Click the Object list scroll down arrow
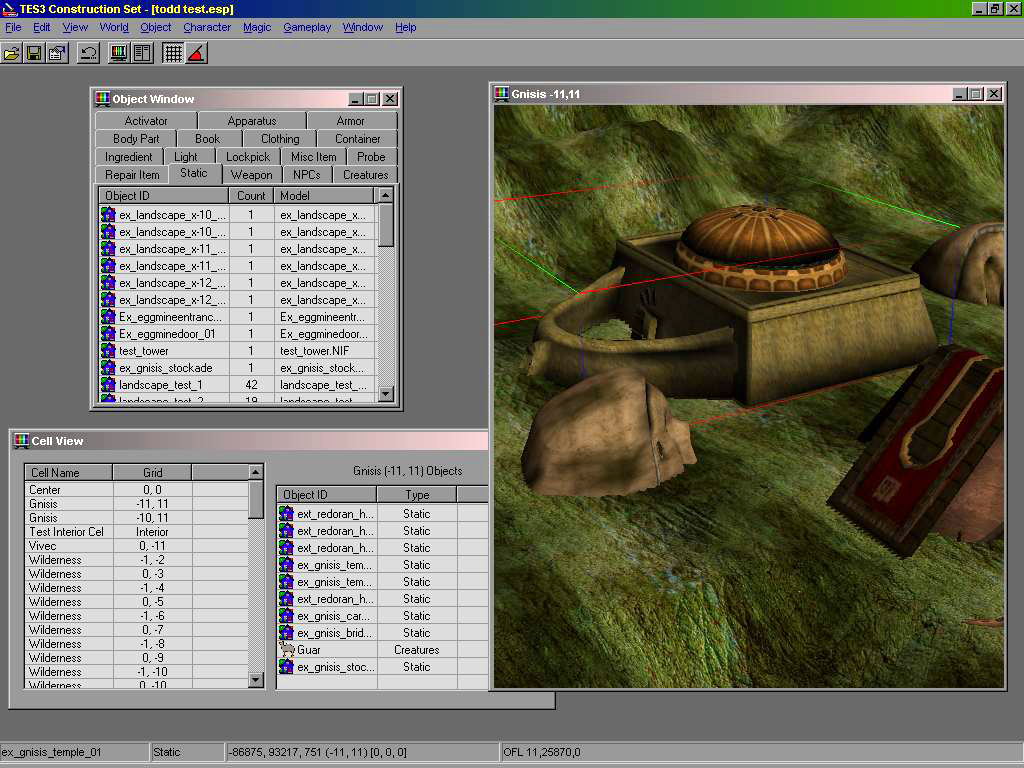1024x768 pixels. pos(386,394)
